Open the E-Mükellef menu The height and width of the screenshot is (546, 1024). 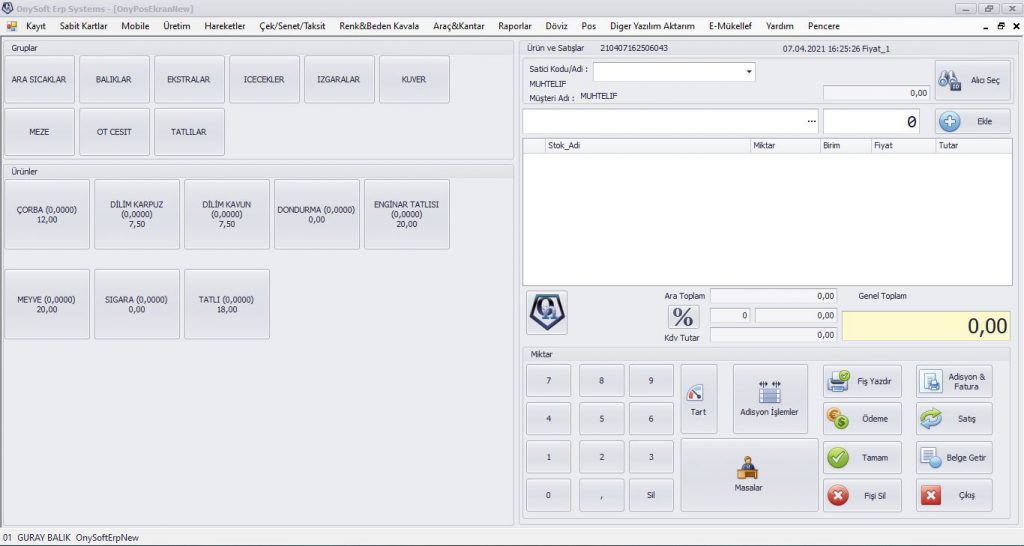click(730, 26)
